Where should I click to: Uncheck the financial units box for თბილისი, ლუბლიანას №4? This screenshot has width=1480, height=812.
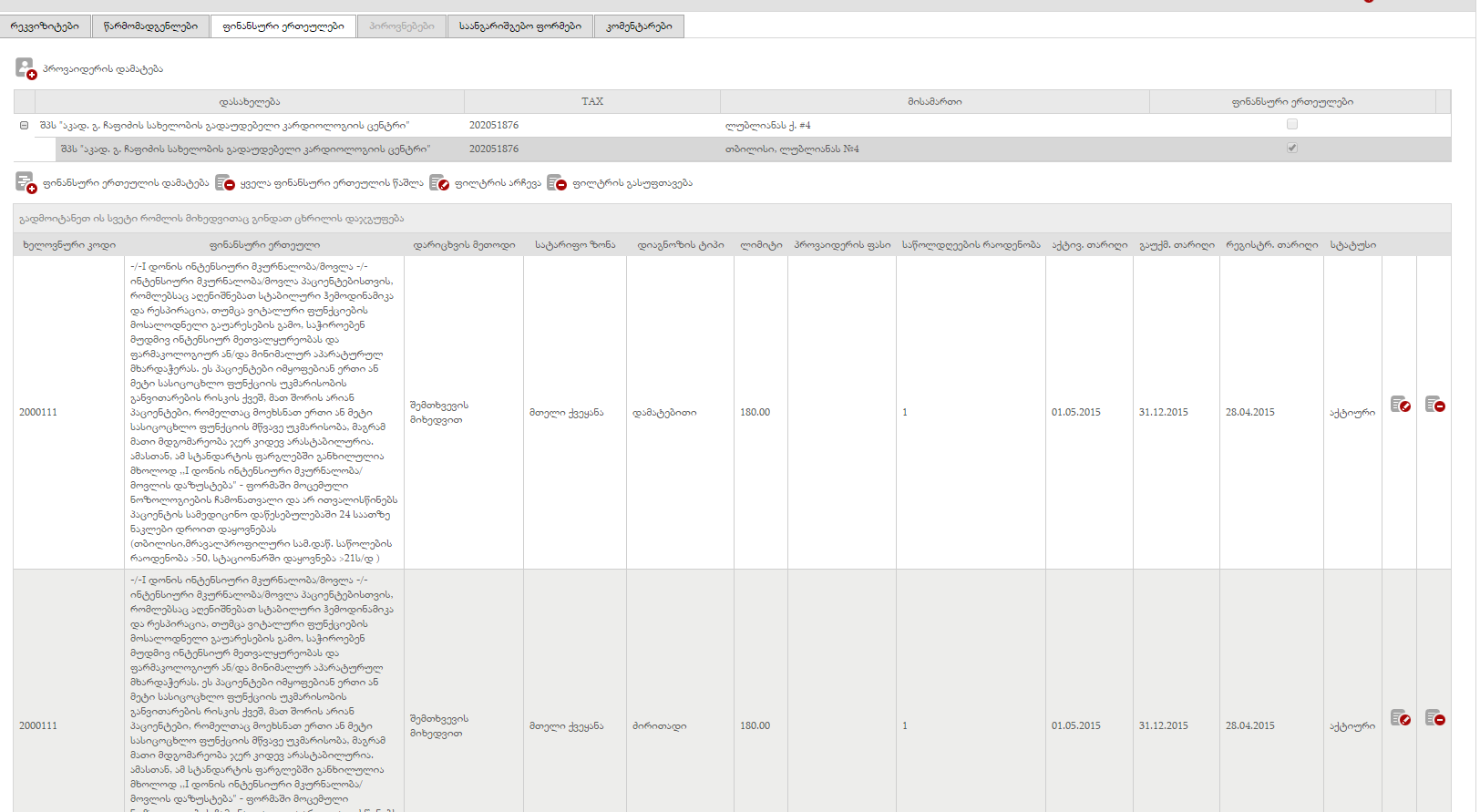click(x=1291, y=149)
